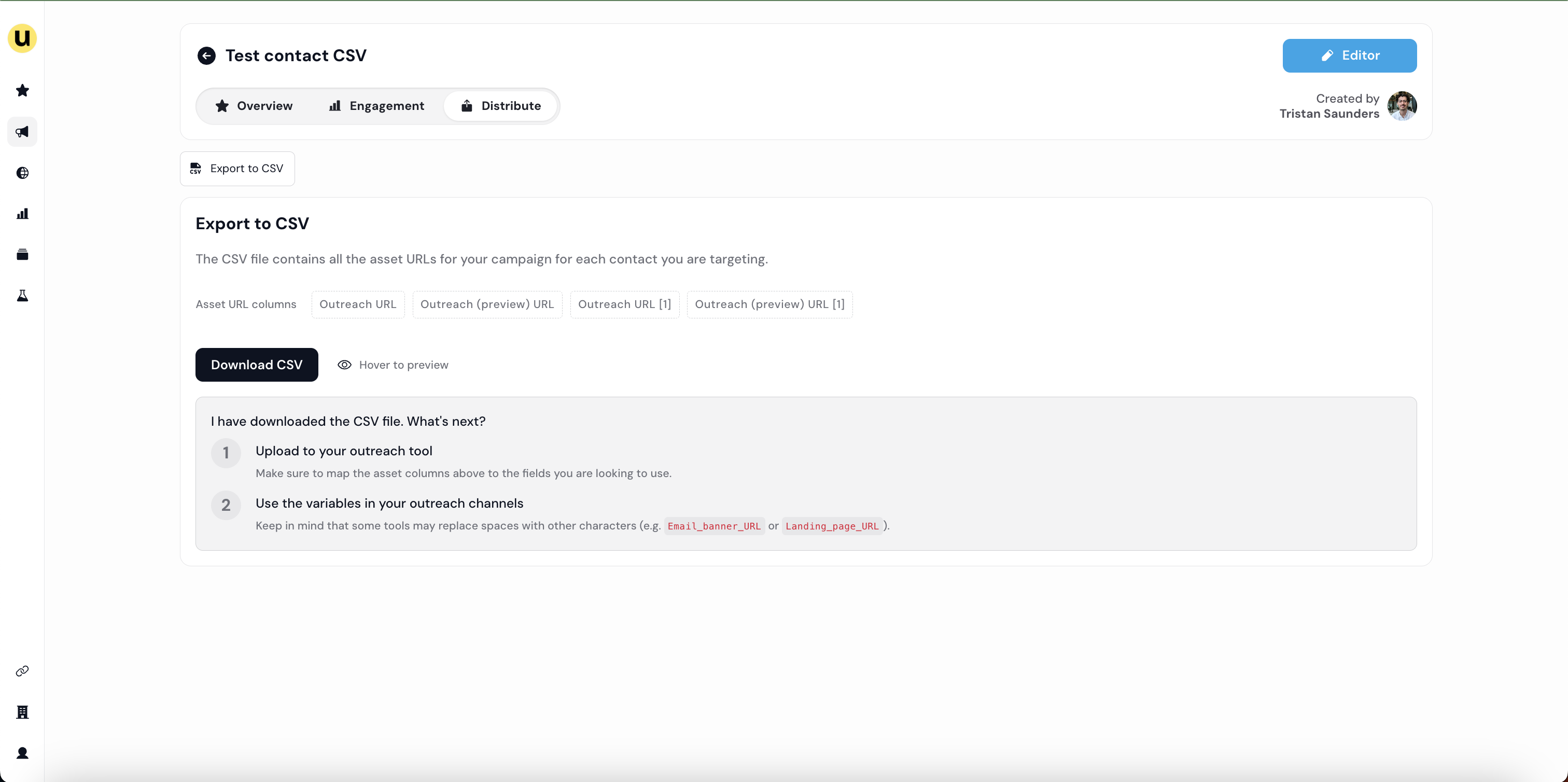Open the user profile sidebar icon
Image resolution: width=1568 pixels, height=782 pixels.
pyautogui.click(x=22, y=753)
